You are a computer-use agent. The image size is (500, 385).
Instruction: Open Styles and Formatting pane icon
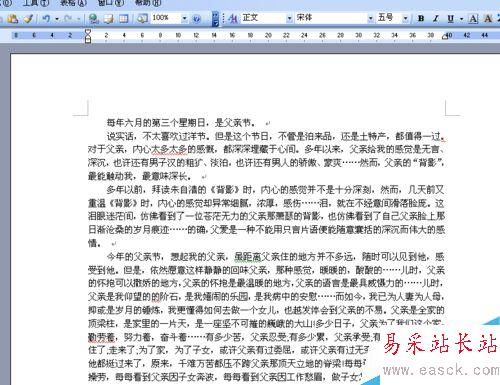click(233, 18)
